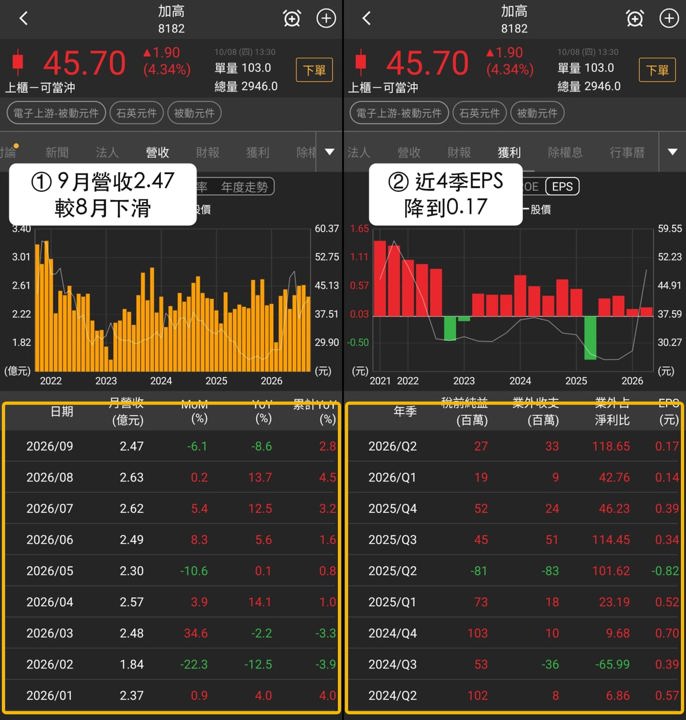
Task: Tap the back arrow in the left panel
Action: point(24,18)
